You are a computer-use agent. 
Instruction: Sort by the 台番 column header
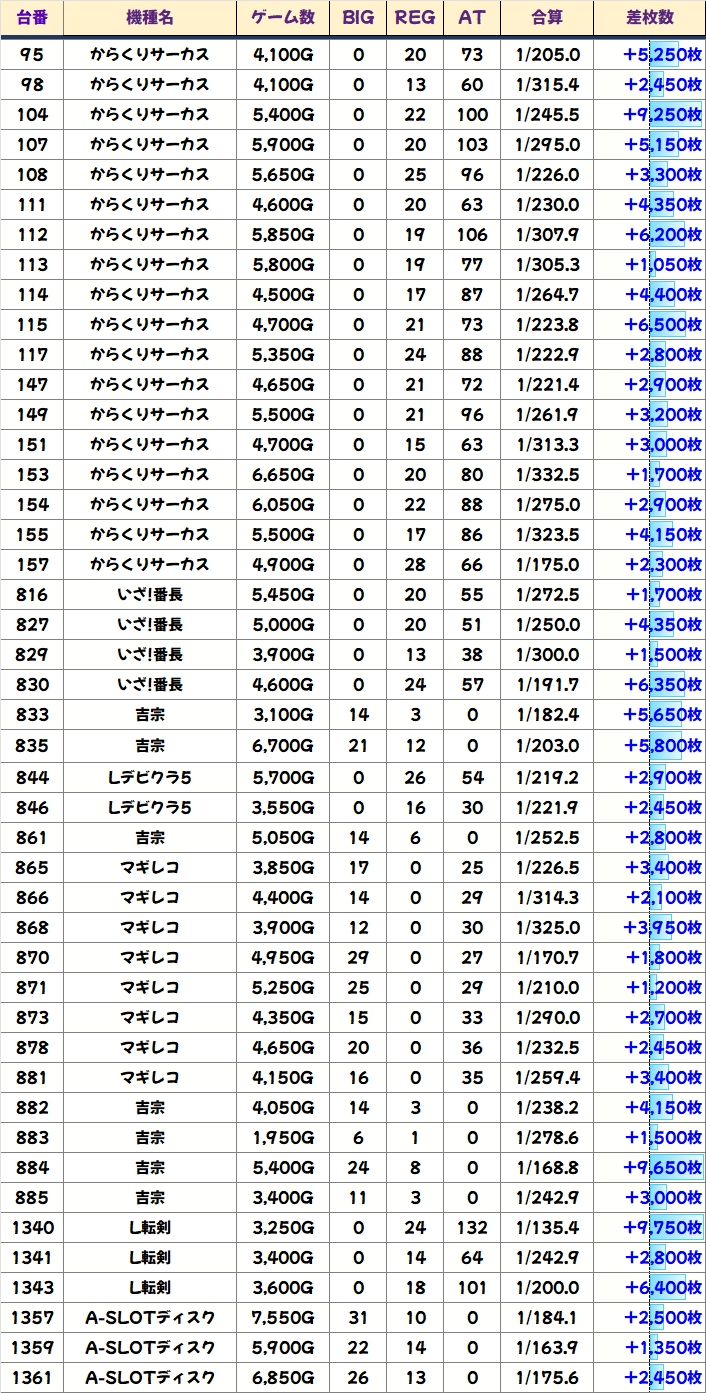[32, 18]
